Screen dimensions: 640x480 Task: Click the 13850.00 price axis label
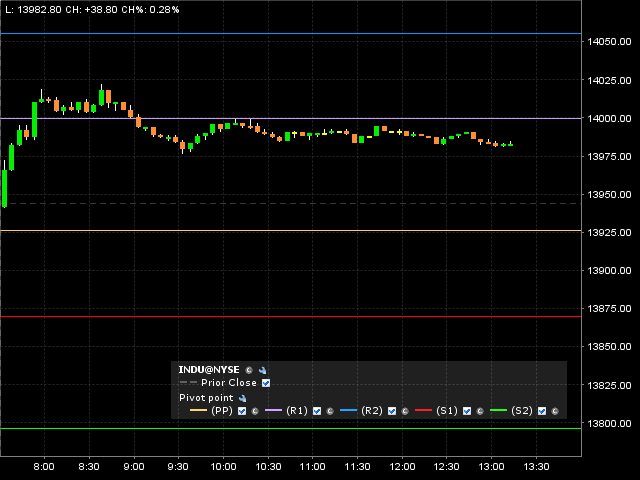(609, 347)
